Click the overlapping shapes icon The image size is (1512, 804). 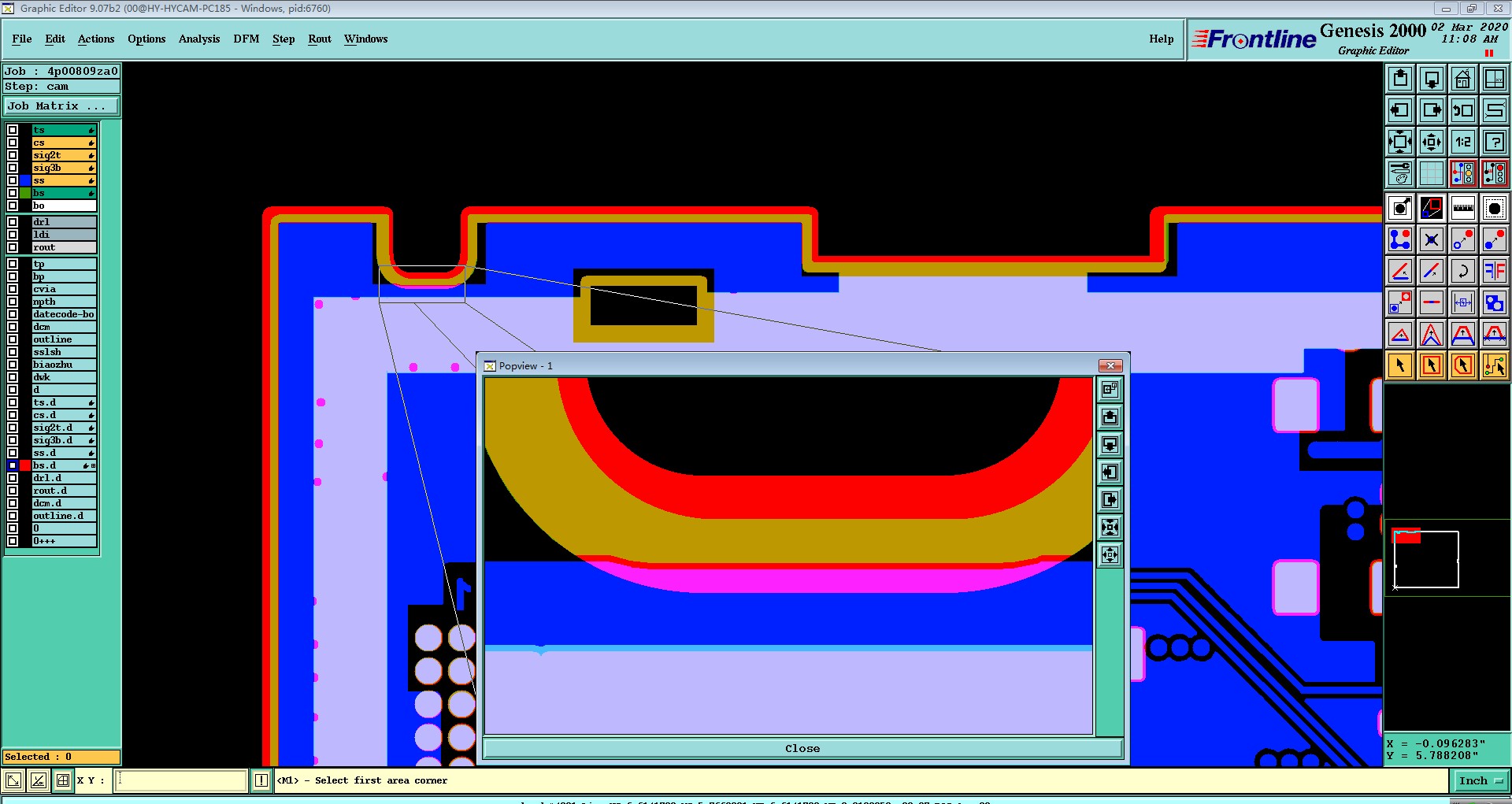pyautogui.click(x=1495, y=302)
